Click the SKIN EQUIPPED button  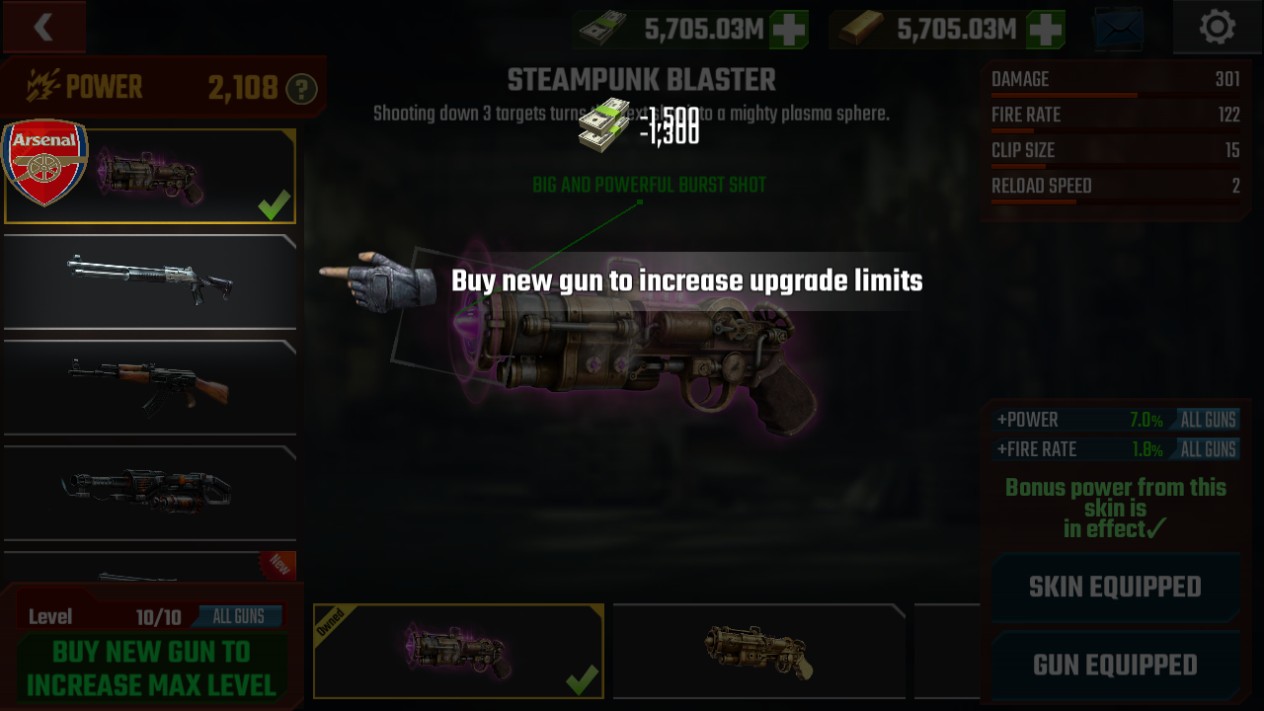click(x=1115, y=587)
